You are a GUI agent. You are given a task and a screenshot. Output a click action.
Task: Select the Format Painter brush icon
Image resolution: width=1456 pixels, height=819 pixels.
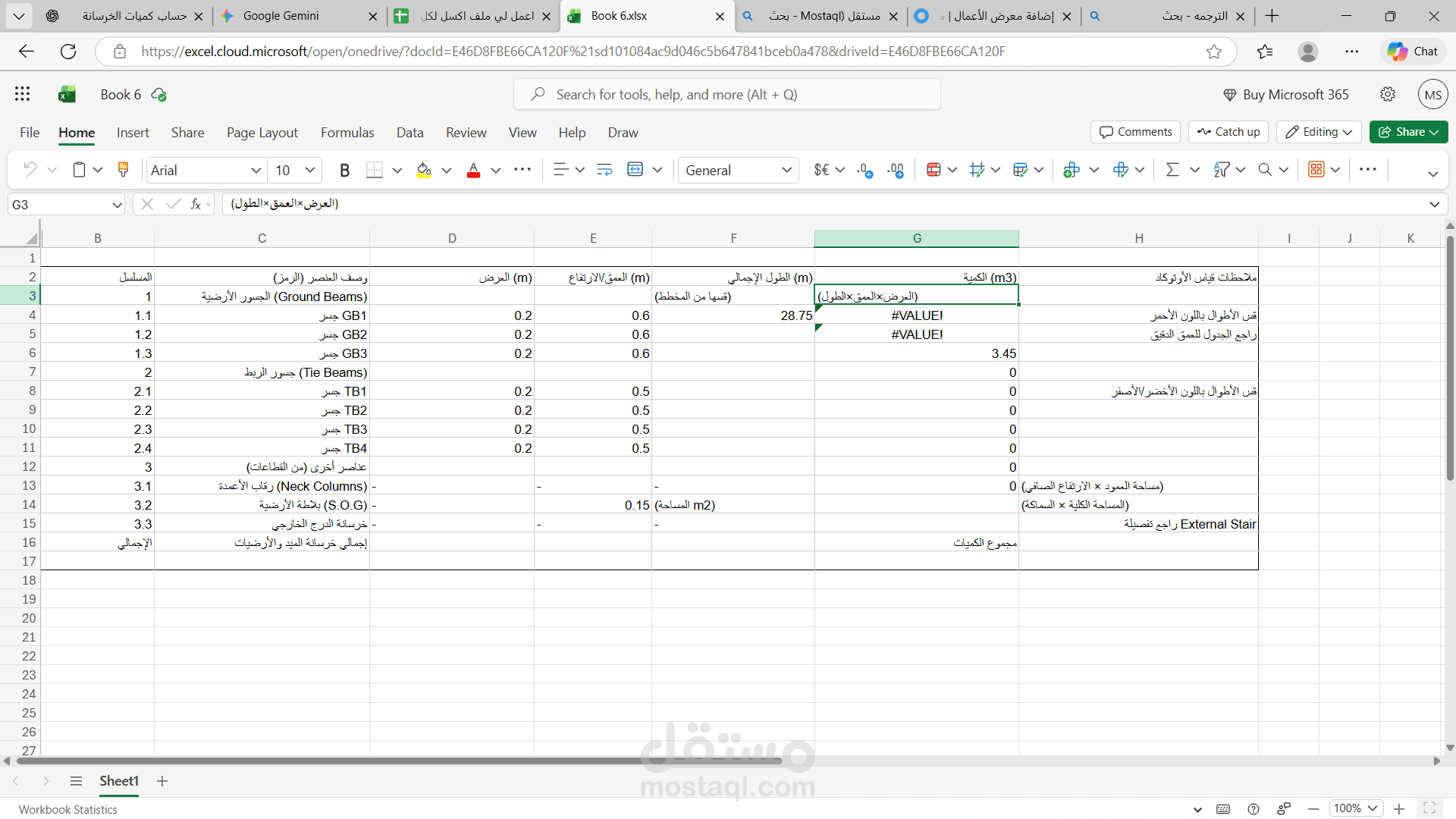pos(123,170)
